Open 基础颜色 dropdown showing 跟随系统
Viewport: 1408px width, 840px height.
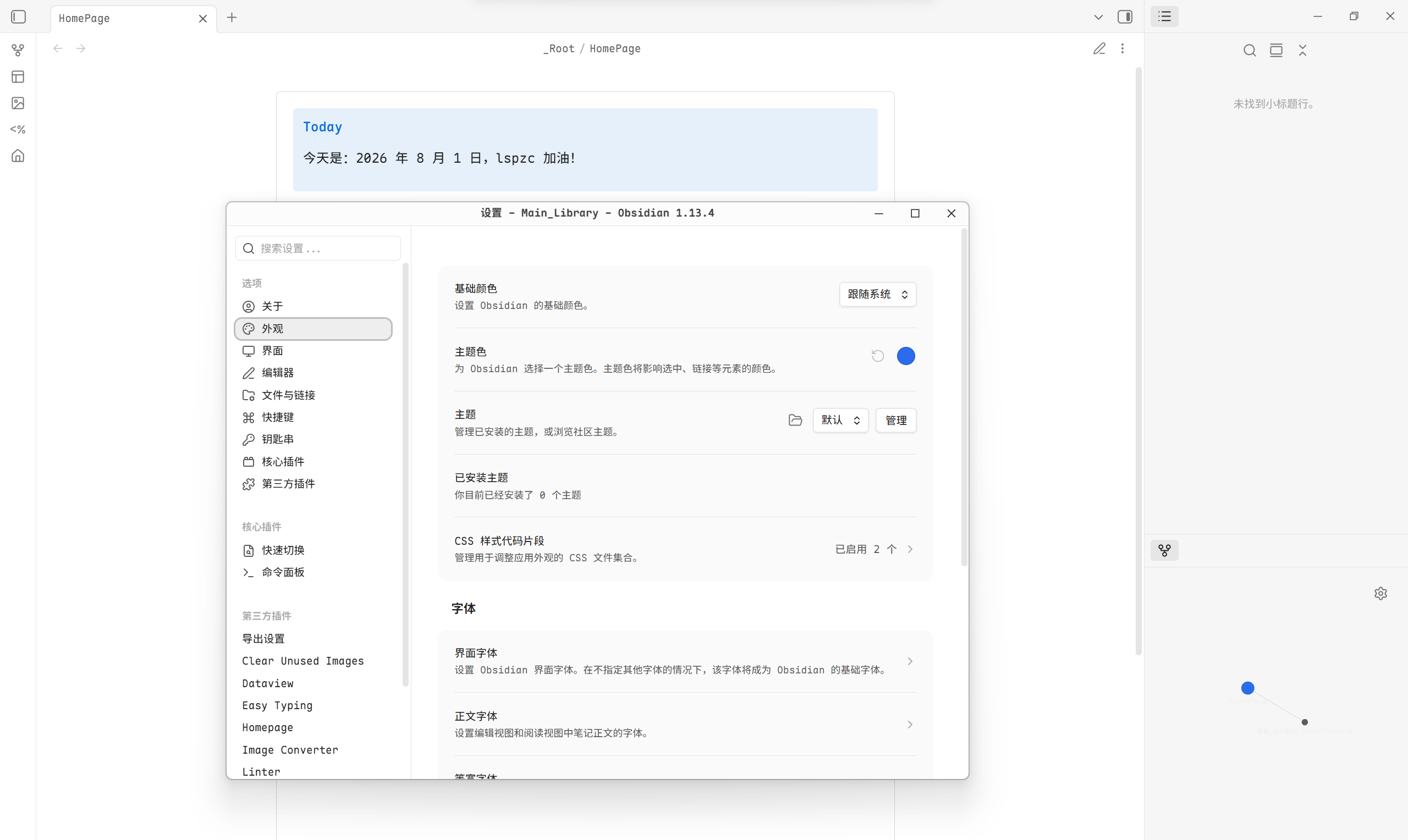tap(877, 294)
